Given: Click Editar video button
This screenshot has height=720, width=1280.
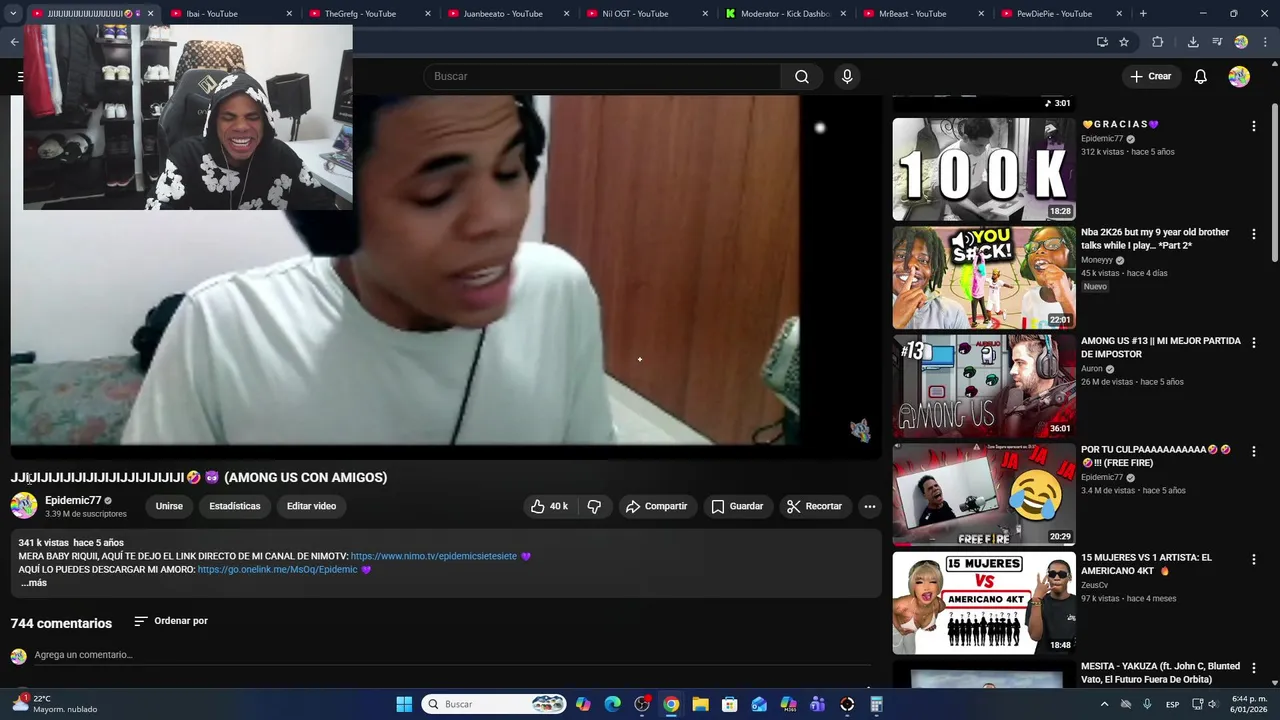Looking at the screenshot, I should pos(311,506).
